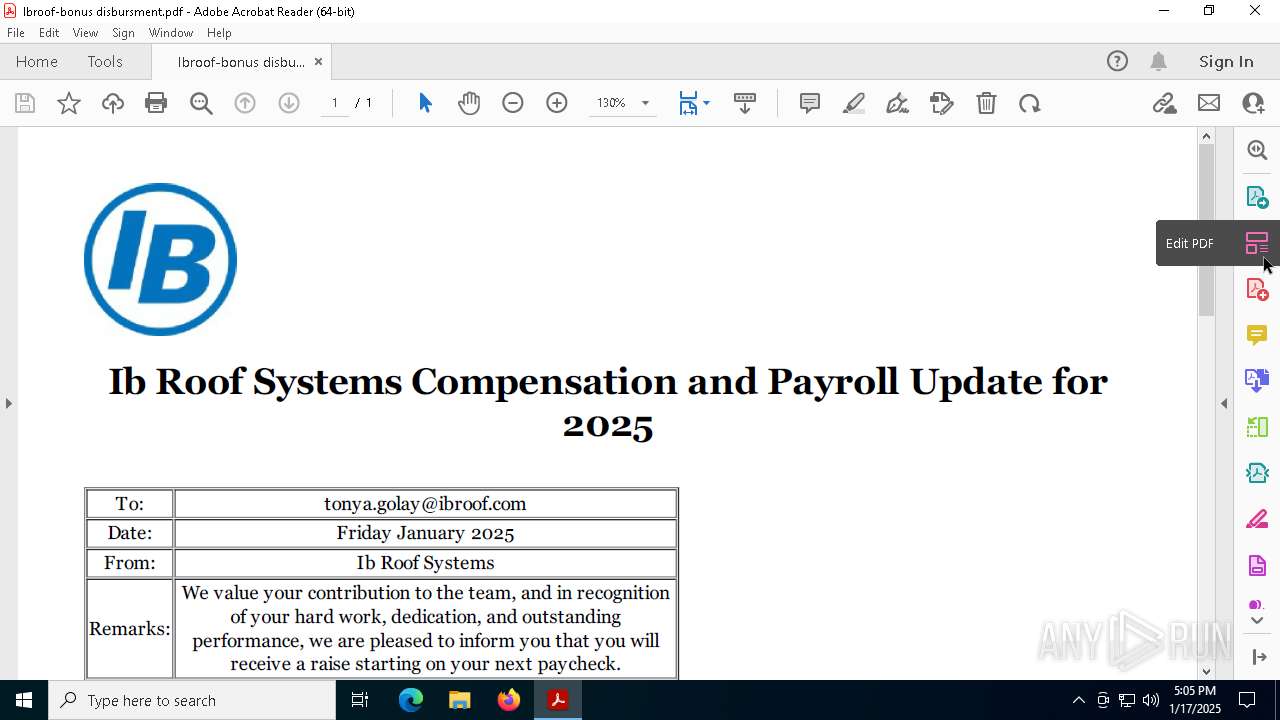Open the Window menu

171,33
